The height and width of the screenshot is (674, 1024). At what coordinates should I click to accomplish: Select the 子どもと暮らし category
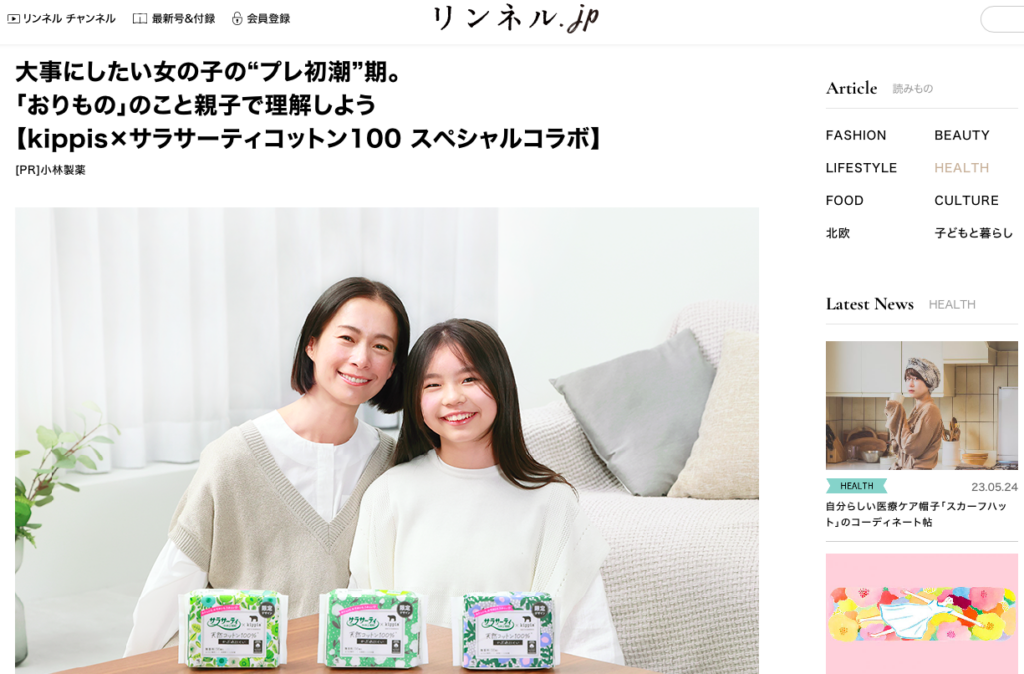[x=973, y=233]
